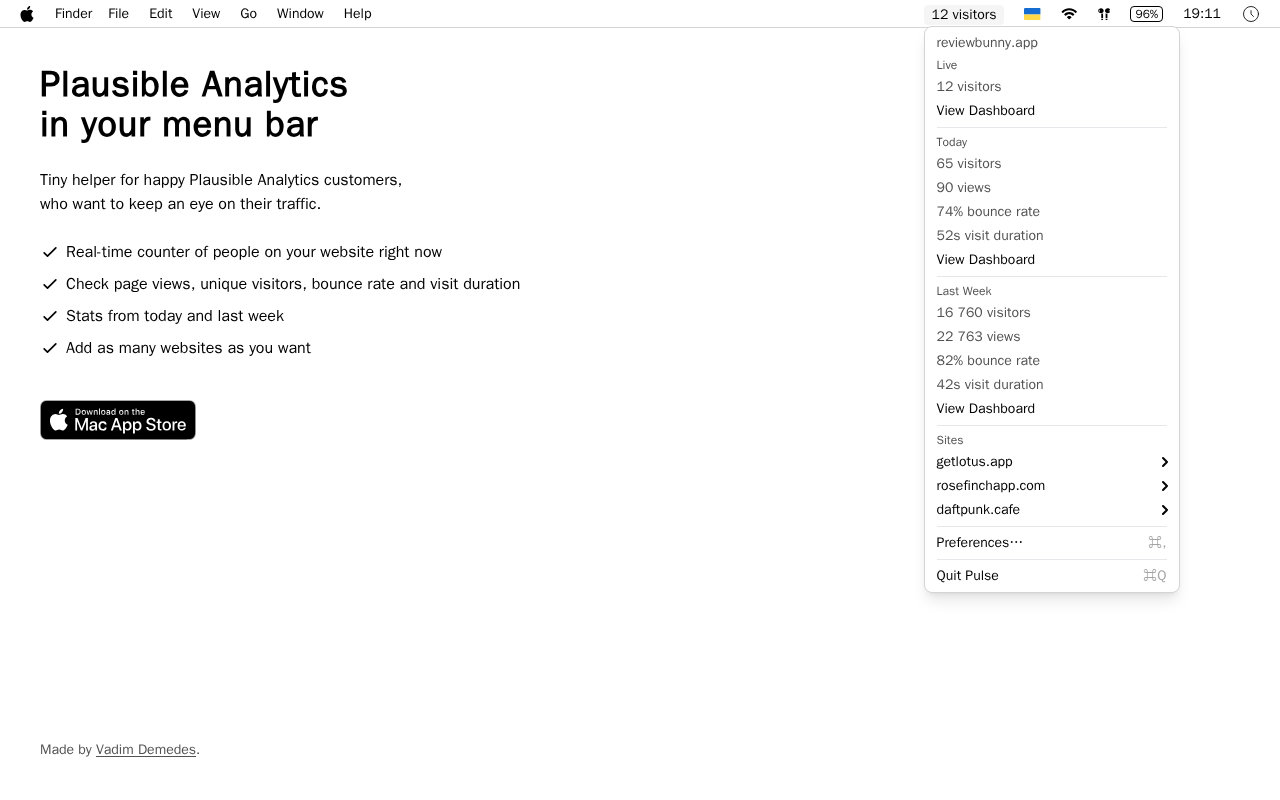Click the Mac App Store download badge
This screenshot has height=800, width=1280.
pos(118,420)
